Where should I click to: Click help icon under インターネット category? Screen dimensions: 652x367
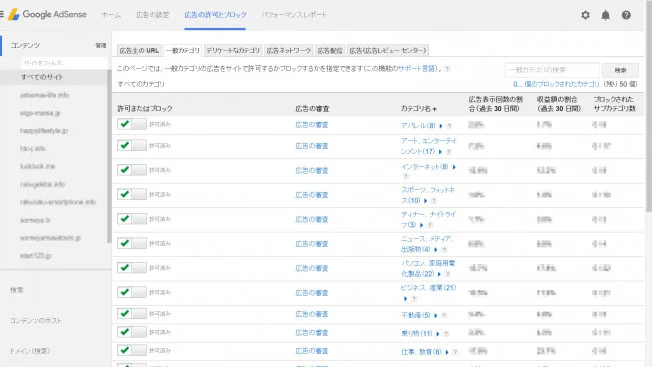click(x=406, y=176)
